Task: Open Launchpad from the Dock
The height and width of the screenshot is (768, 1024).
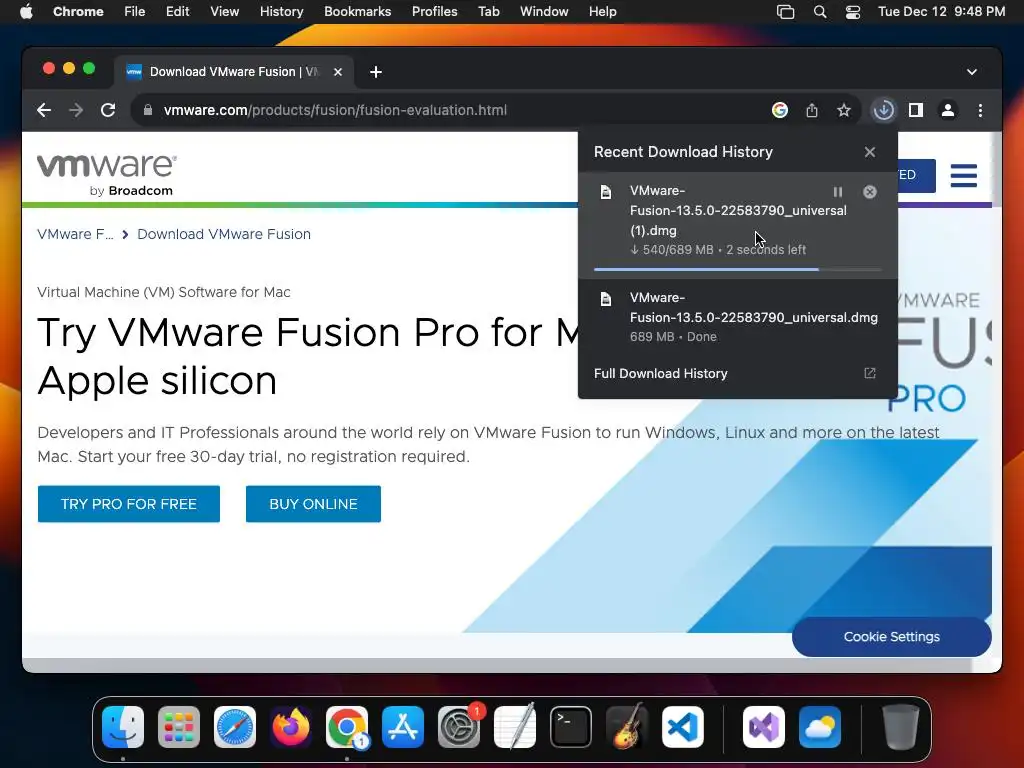Action: click(x=179, y=727)
